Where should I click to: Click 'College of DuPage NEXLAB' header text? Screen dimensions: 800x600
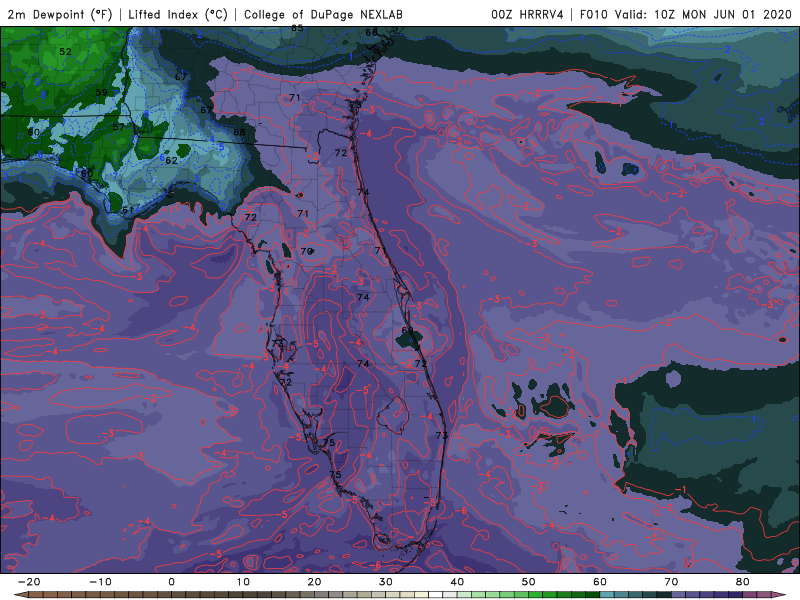point(323,14)
